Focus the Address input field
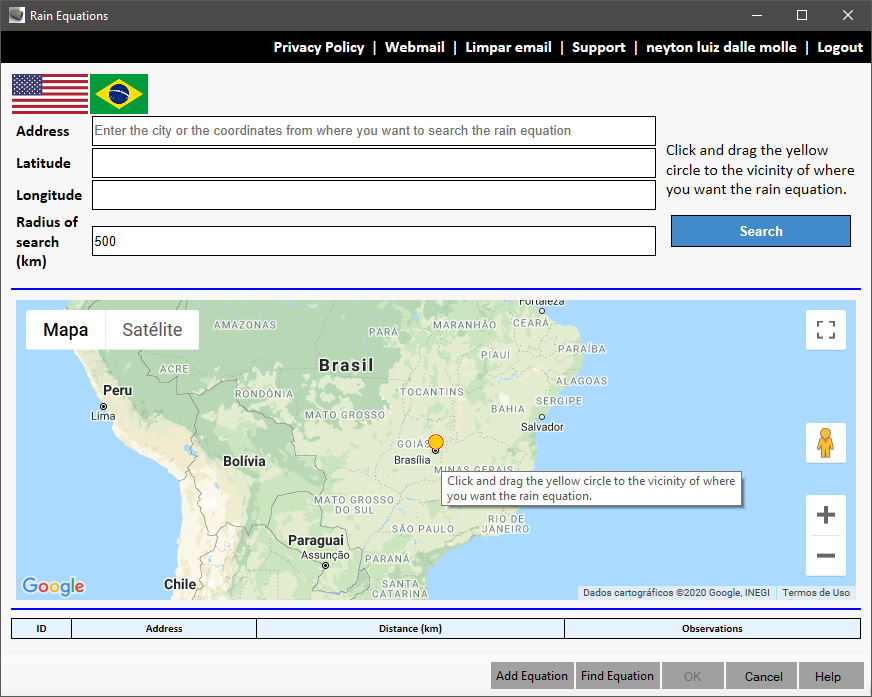 tap(374, 131)
